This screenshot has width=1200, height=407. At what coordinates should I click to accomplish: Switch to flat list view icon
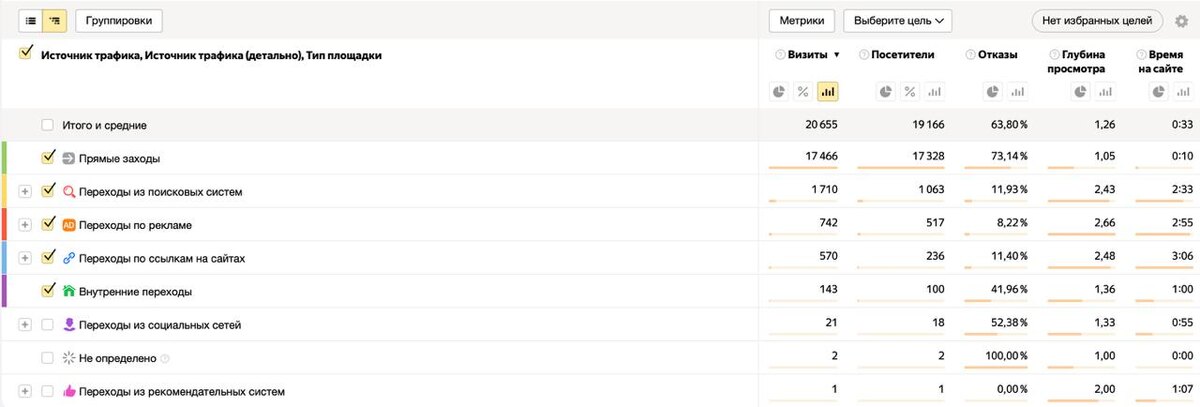pos(30,20)
